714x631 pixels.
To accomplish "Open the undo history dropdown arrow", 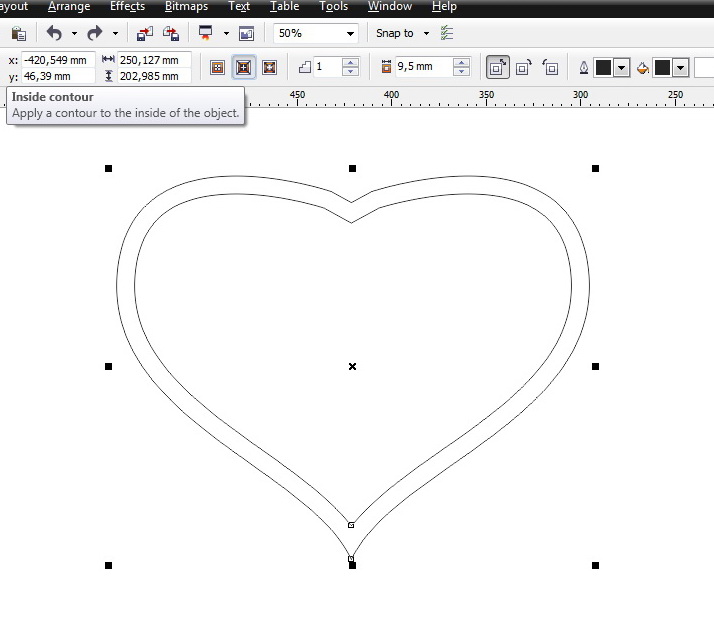I will 74,33.
